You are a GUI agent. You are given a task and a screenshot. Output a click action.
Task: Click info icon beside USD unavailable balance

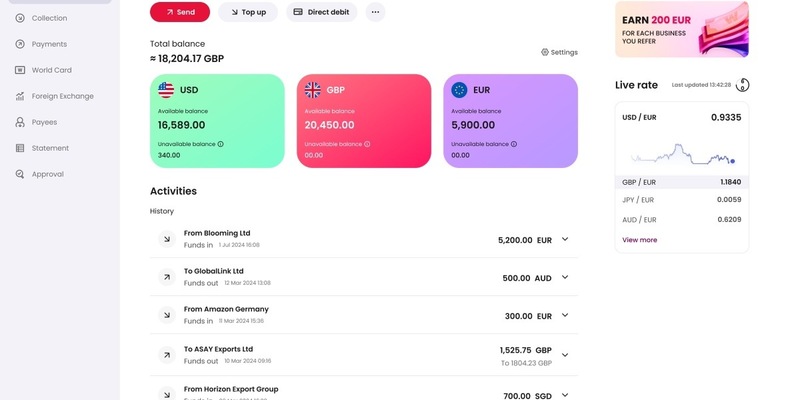click(221, 144)
